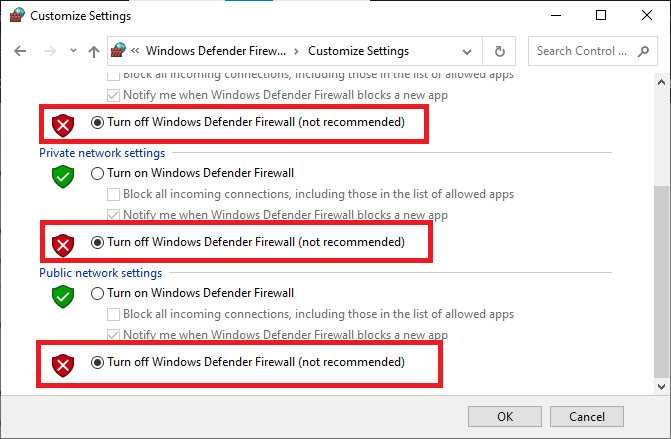
Task: Check Block all incoming connections under Public network
Action: pyautogui.click(x=115, y=314)
